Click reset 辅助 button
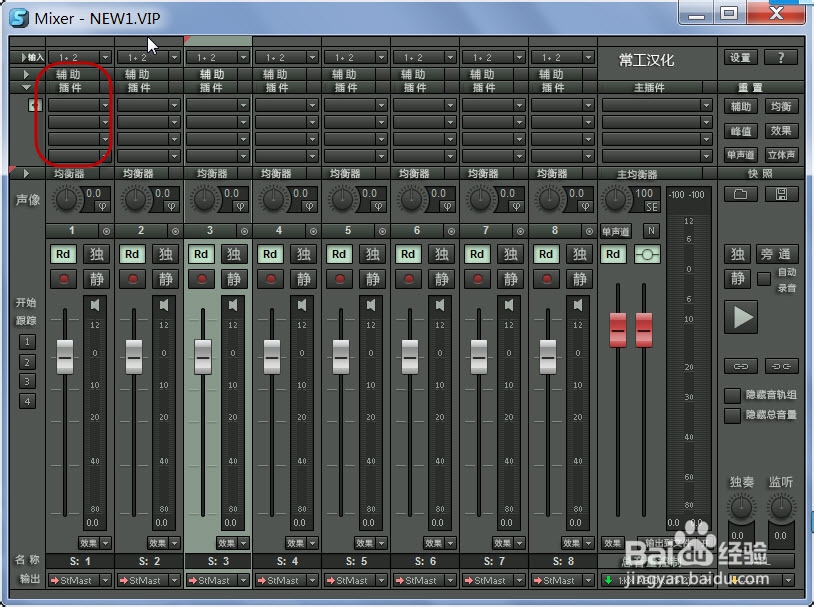 (x=741, y=107)
